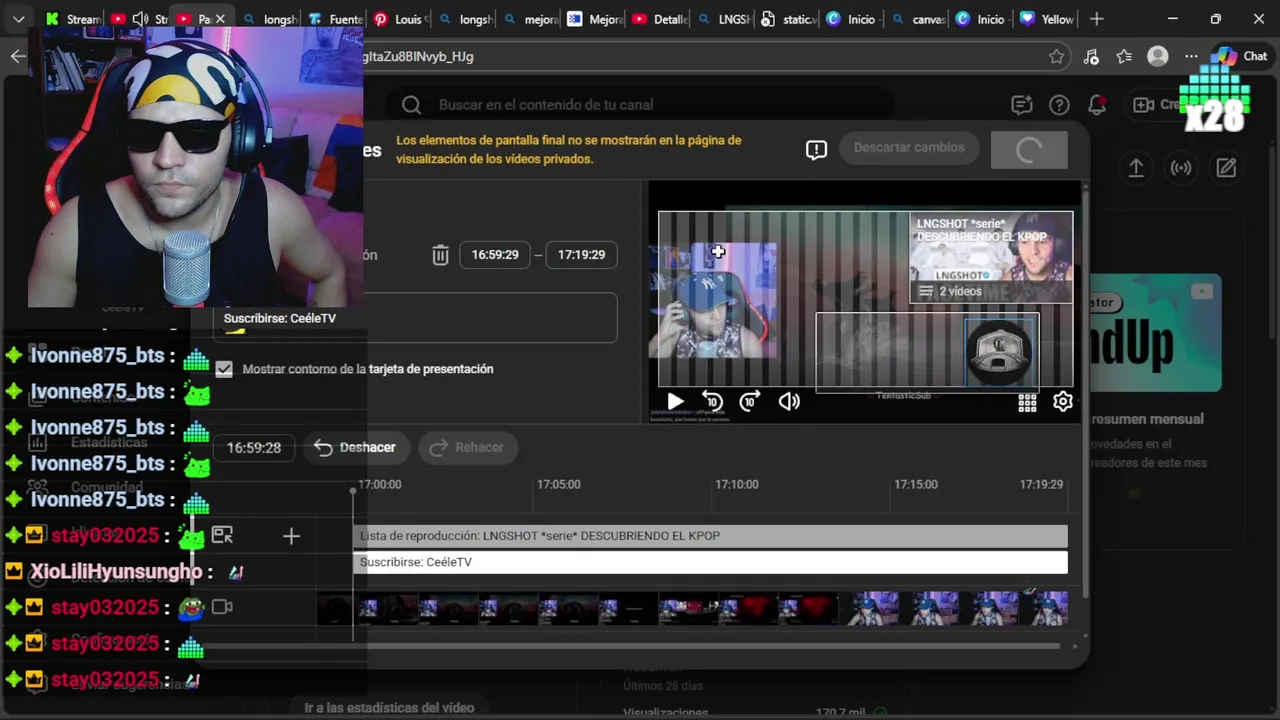
Task: Click the upload video arrow icon
Action: (x=1136, y=168)
